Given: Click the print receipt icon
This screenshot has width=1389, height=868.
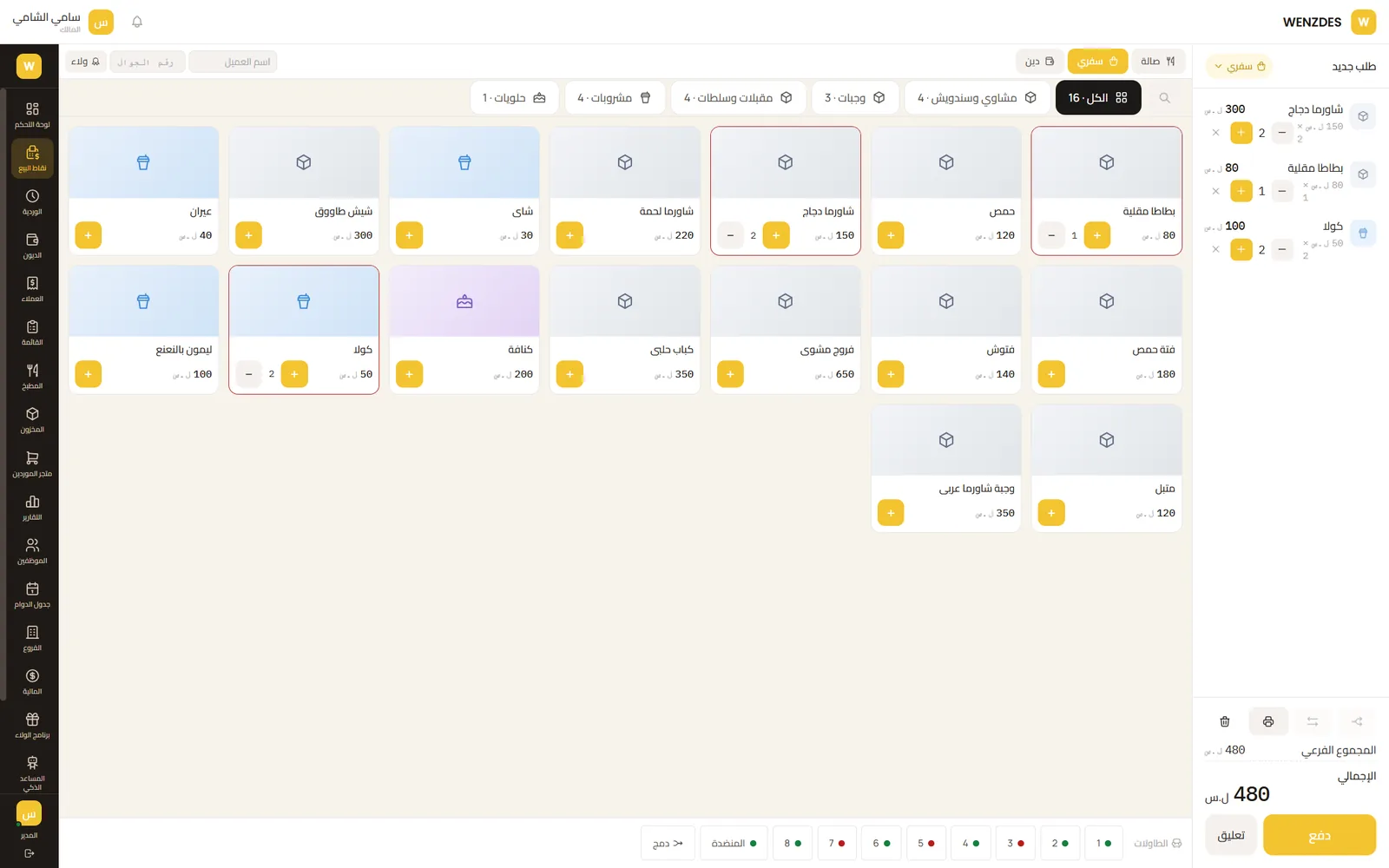Looking at the screenshot, I should tap(1268, 721).
